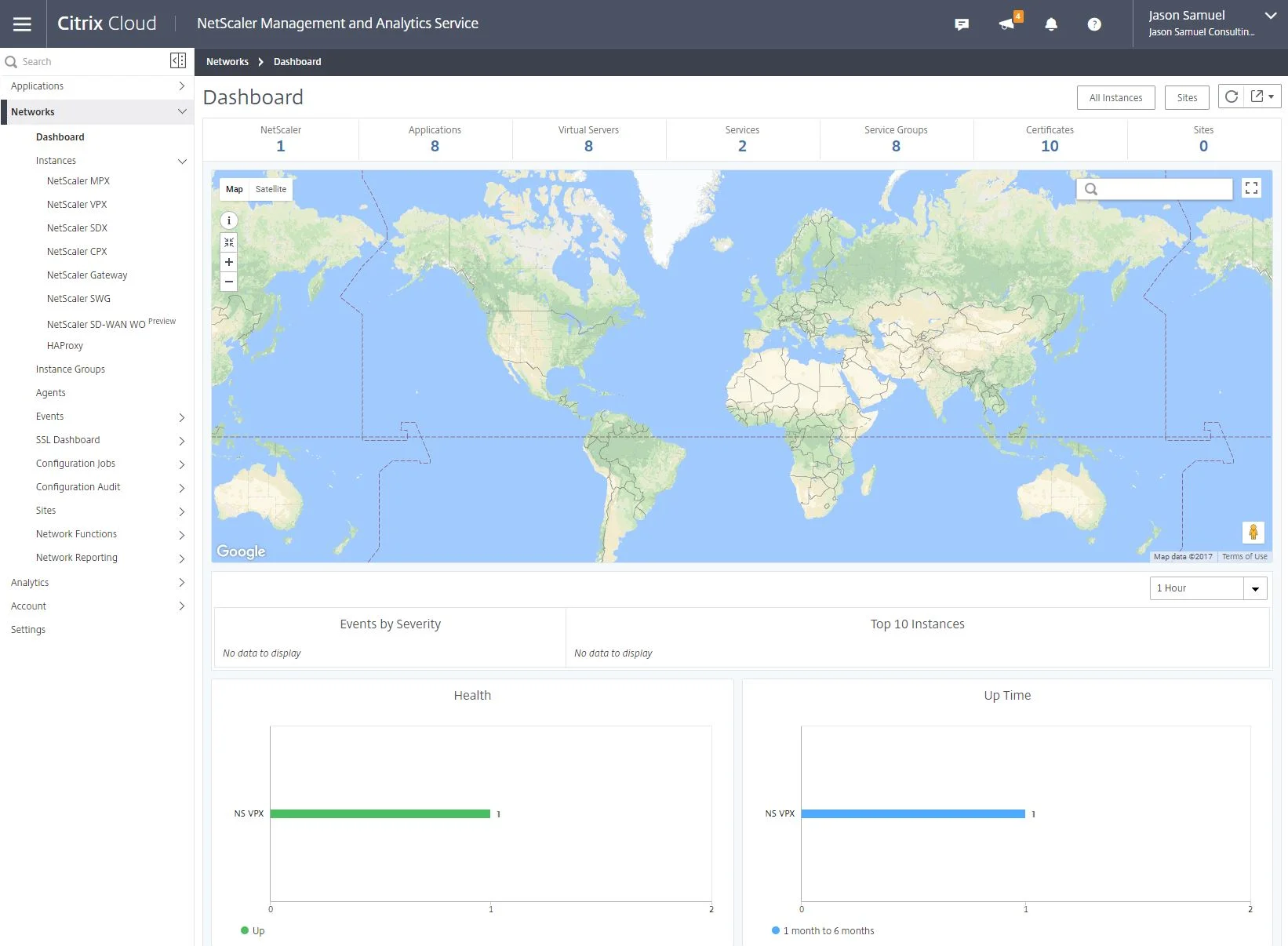Open Agents page
This screenshot has height=946, width=1288.
(x=51, y=393)
